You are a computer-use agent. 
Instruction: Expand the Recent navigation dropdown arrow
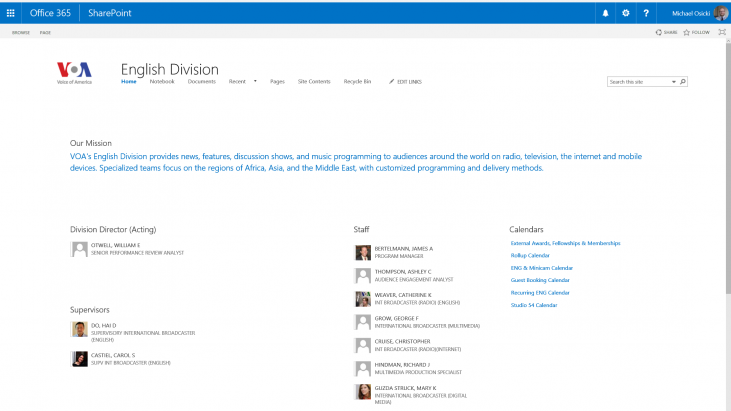click(x=255, y=82)
